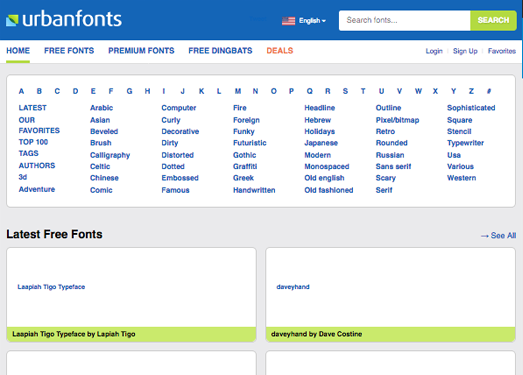The width and height of the screenshot is (523, 375).
Task: Open the Calligraphy font category
Action: 110,155
